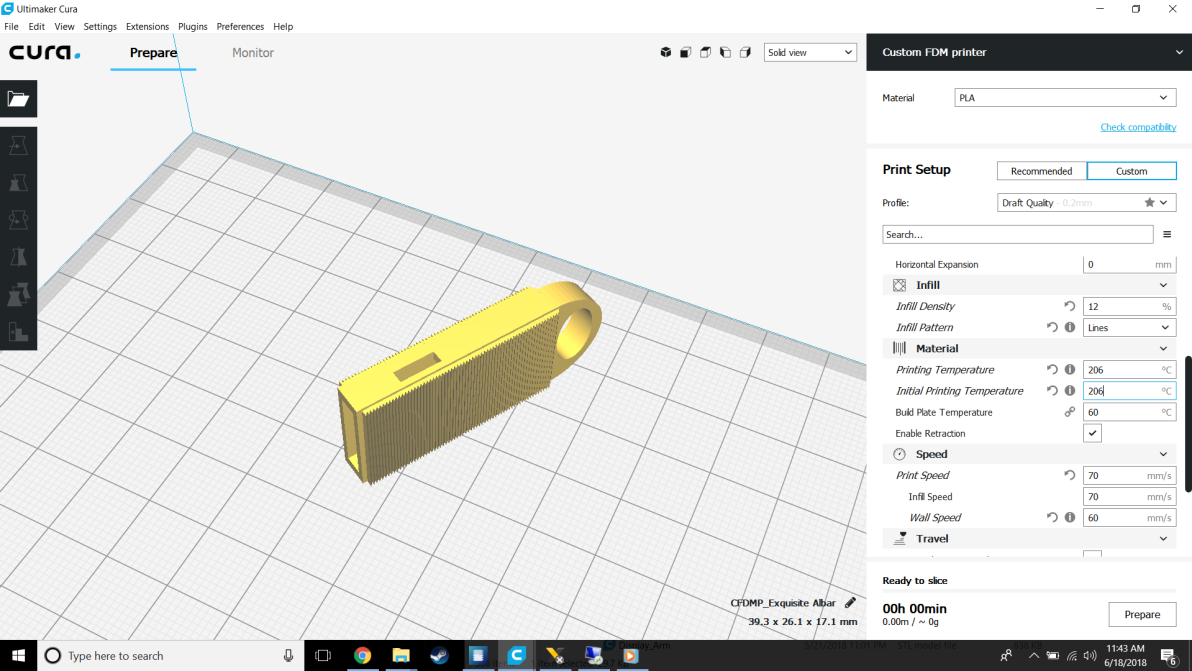Click the Prepare slice button
This screenshot has width=1192, height=671.
[x=1142, y=614]
